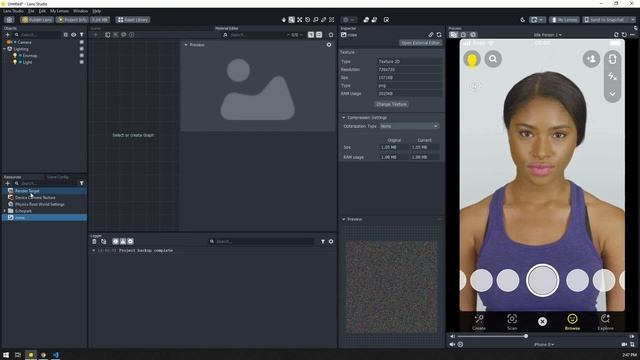Toggle the Envmap object checkbox
Screen dimensions: 640x360
tap(82, 56)
